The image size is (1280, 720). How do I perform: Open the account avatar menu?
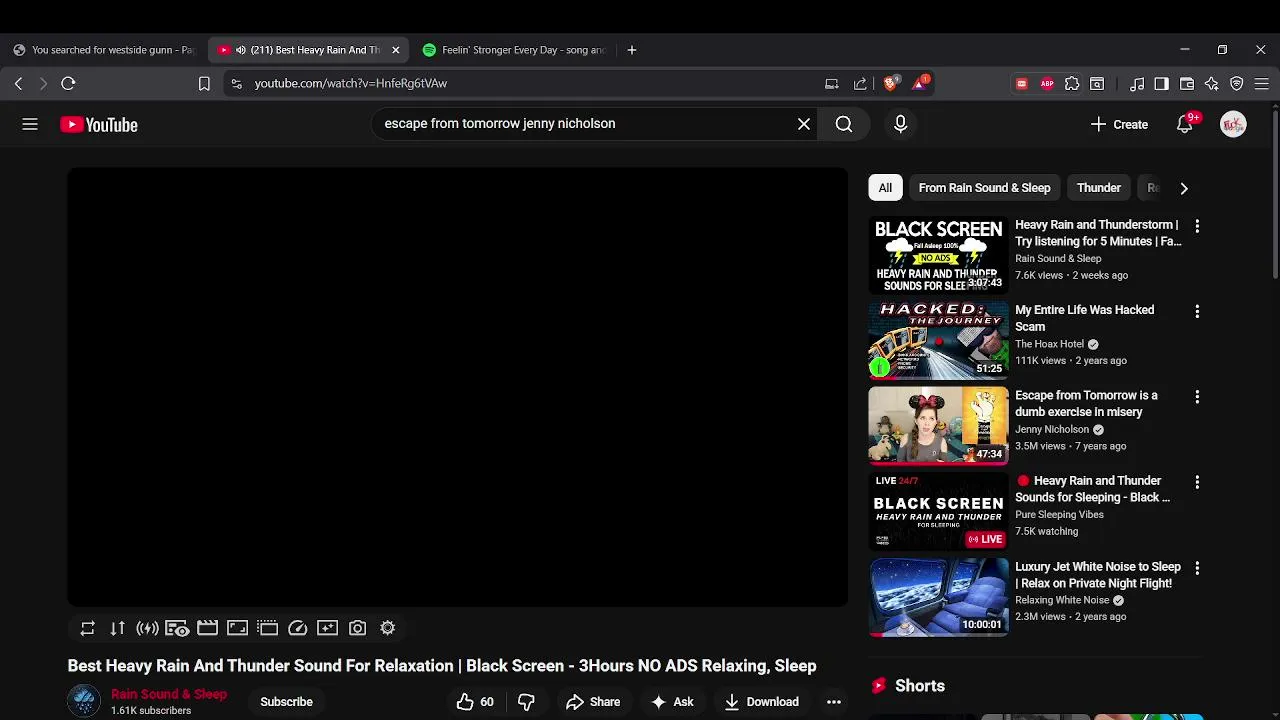click(x=1233, y=124)
